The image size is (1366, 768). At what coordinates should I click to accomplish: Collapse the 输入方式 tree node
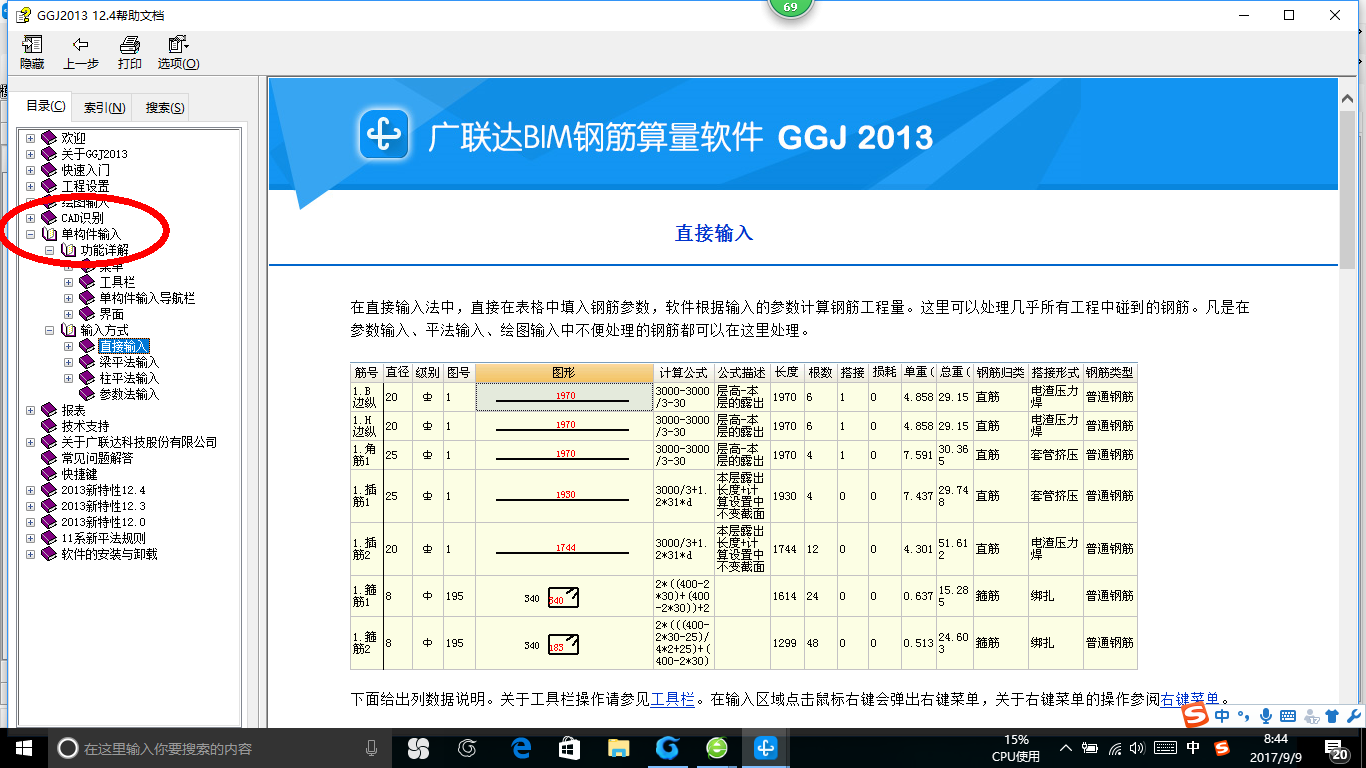(x=49, y=330)
